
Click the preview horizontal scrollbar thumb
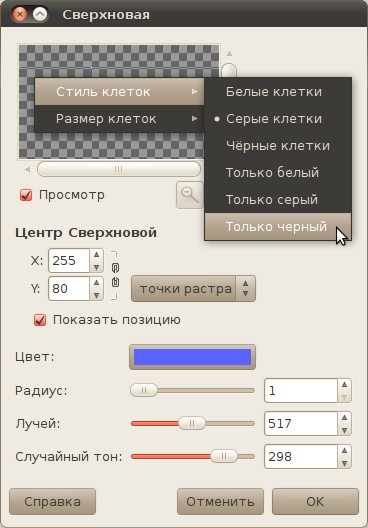coord(119,169)
